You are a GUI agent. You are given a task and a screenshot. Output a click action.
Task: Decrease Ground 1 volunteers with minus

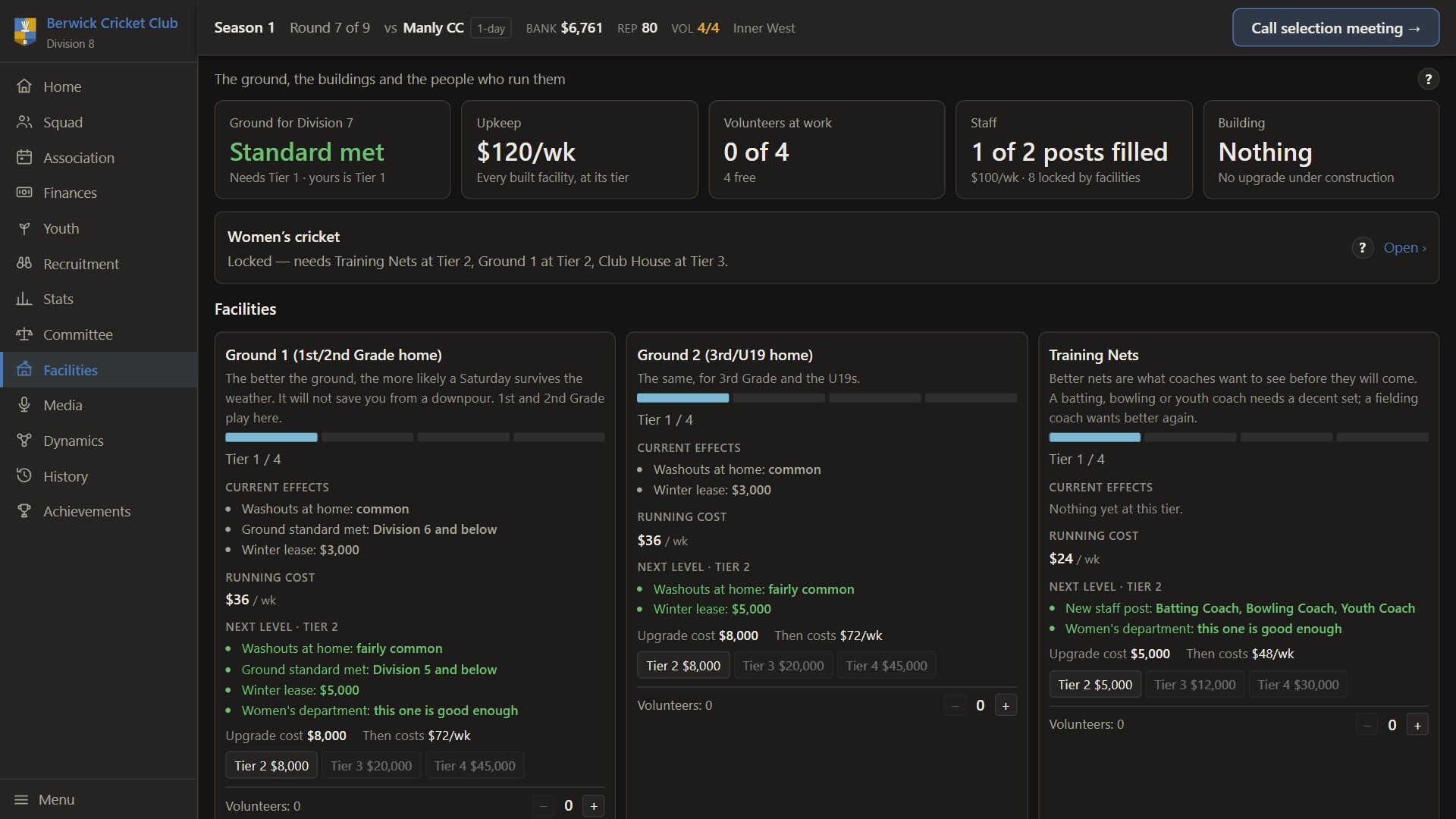[x=543, y=806]
